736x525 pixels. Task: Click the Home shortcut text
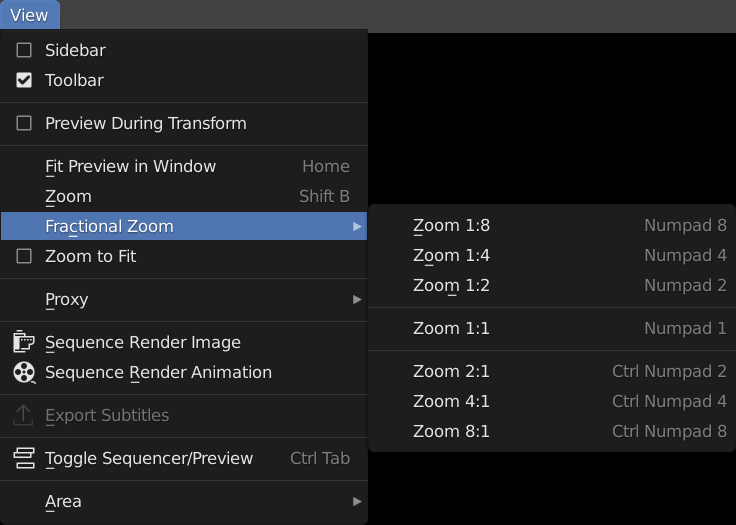326,166
